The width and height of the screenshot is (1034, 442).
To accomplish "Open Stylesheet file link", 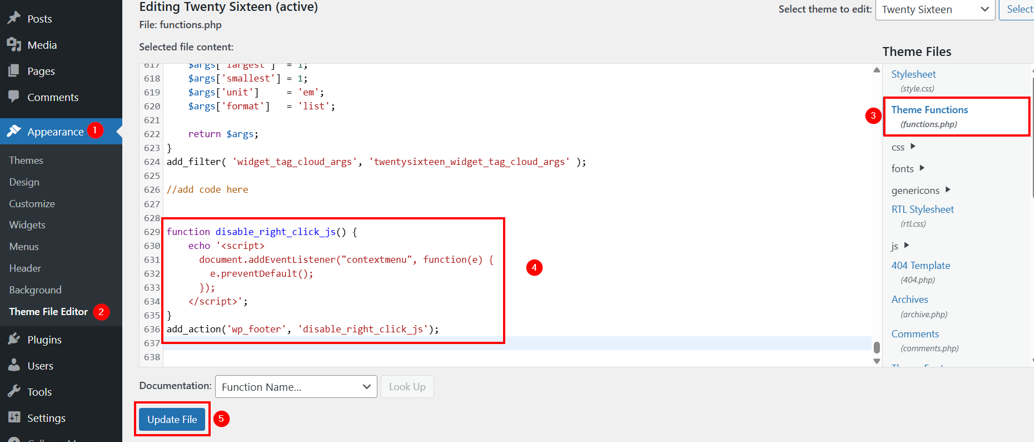I will click(x=913, y=75).
